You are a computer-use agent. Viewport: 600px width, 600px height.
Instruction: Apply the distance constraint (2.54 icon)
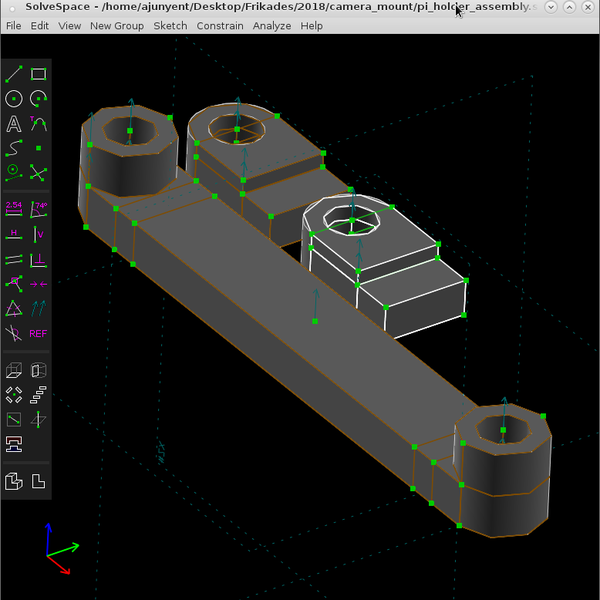point(14,208)
